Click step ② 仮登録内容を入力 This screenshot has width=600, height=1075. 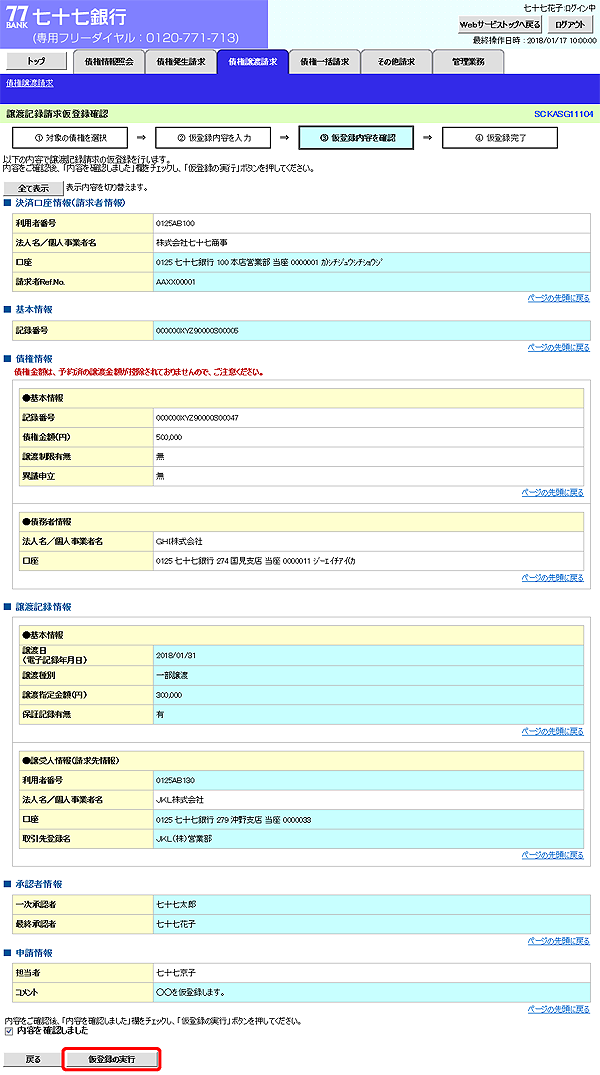coord(213,138)
